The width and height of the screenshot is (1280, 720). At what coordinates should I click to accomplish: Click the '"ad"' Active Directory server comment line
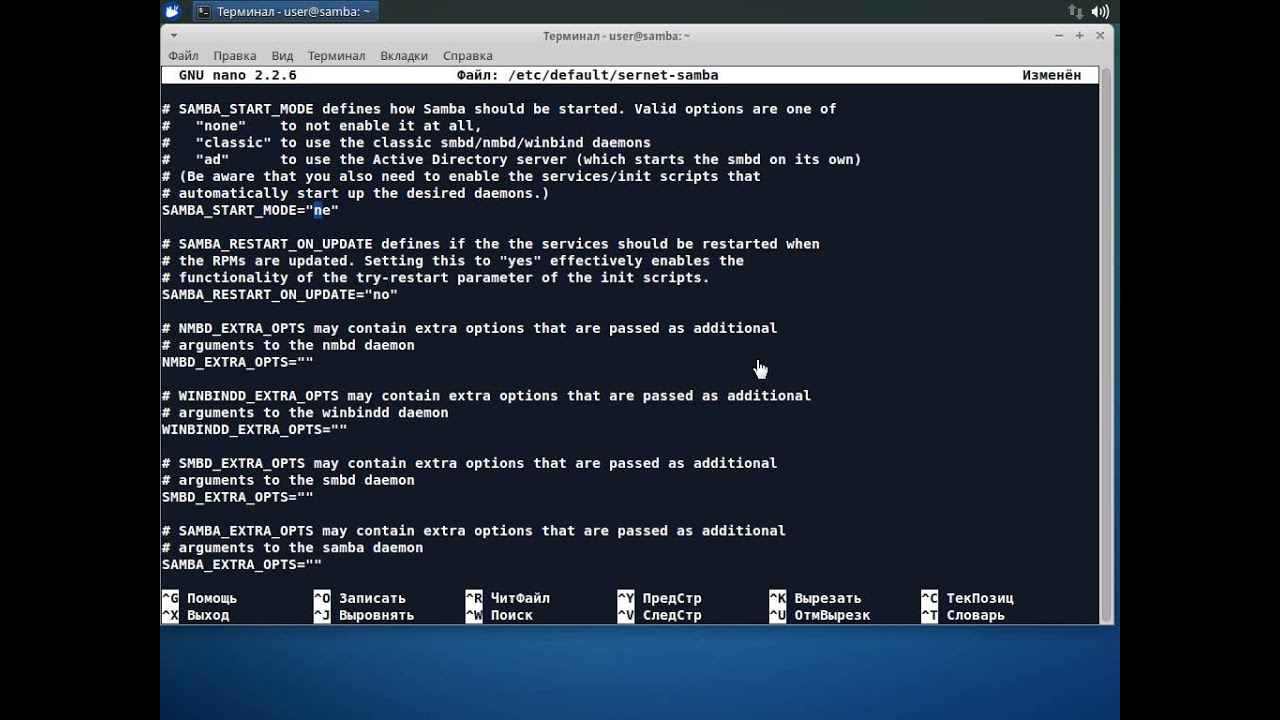pos(512,160)
